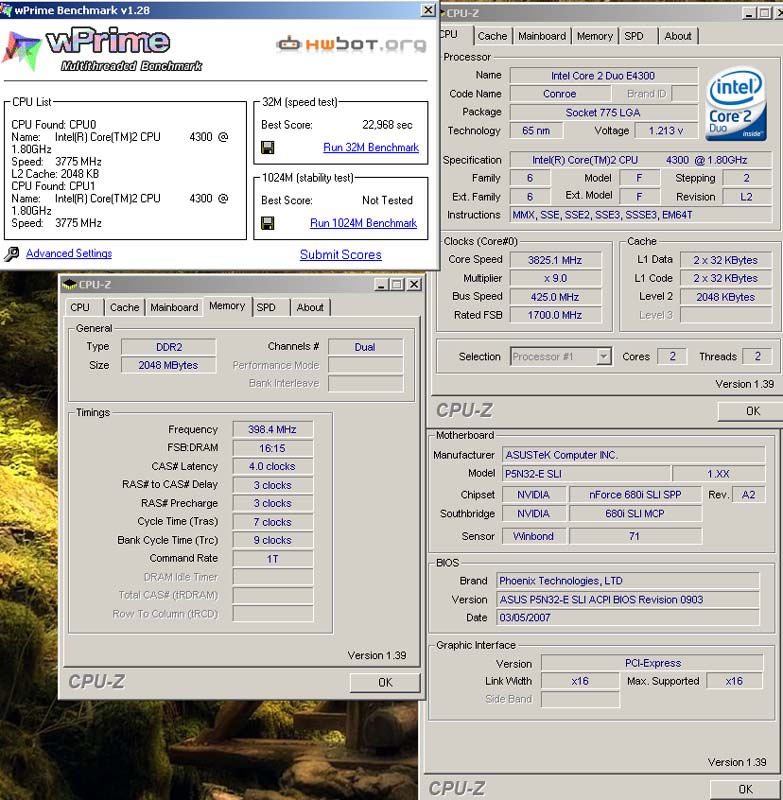
Task: Click the memory Size value 2048 MBytes
Action: click(x=169, y=365)
